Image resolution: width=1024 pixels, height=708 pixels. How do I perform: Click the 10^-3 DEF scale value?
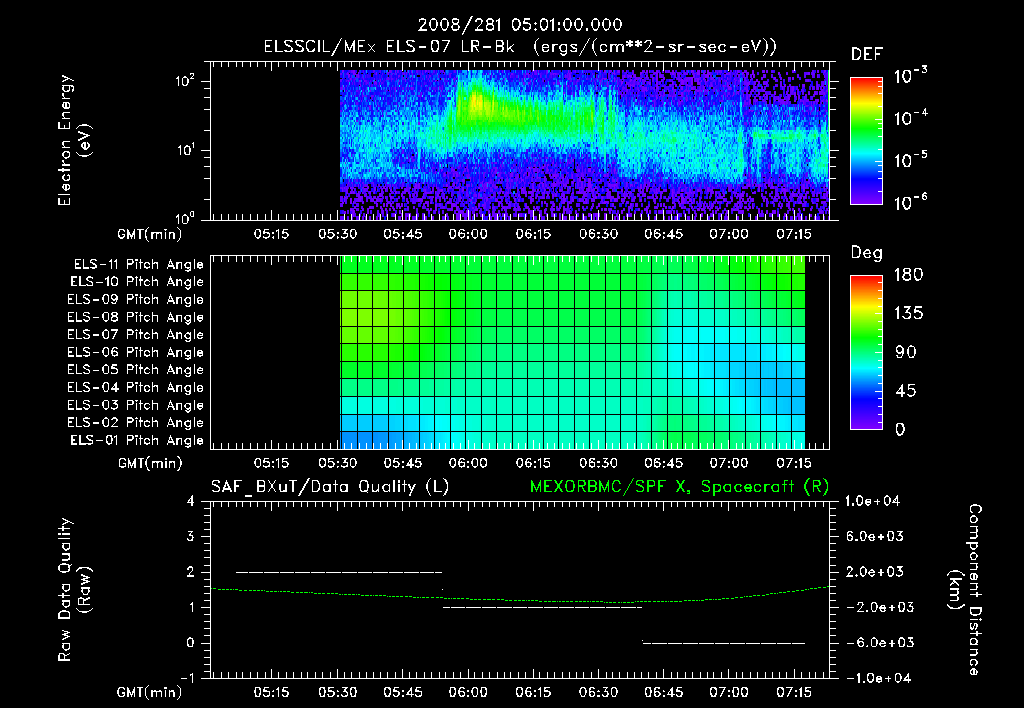point(910,75)
